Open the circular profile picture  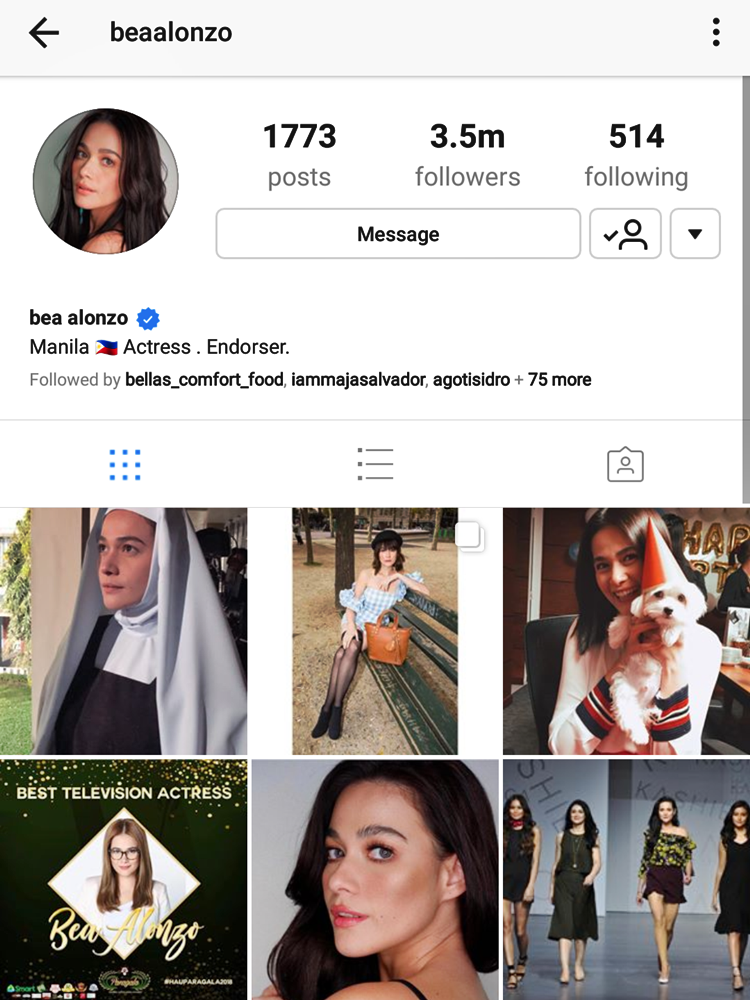[x=106, y=181]
